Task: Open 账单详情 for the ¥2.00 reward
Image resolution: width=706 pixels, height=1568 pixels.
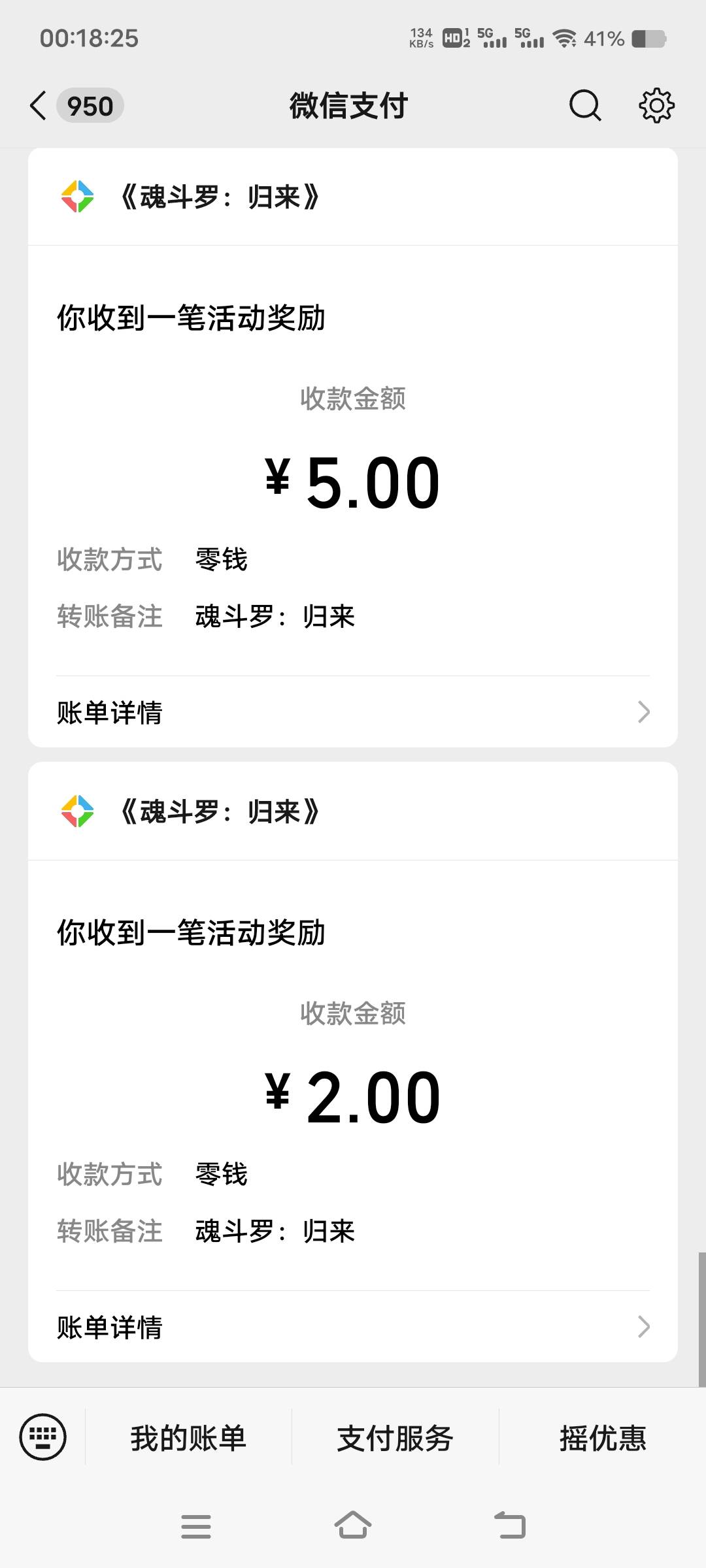Action: coord(110,1327)
